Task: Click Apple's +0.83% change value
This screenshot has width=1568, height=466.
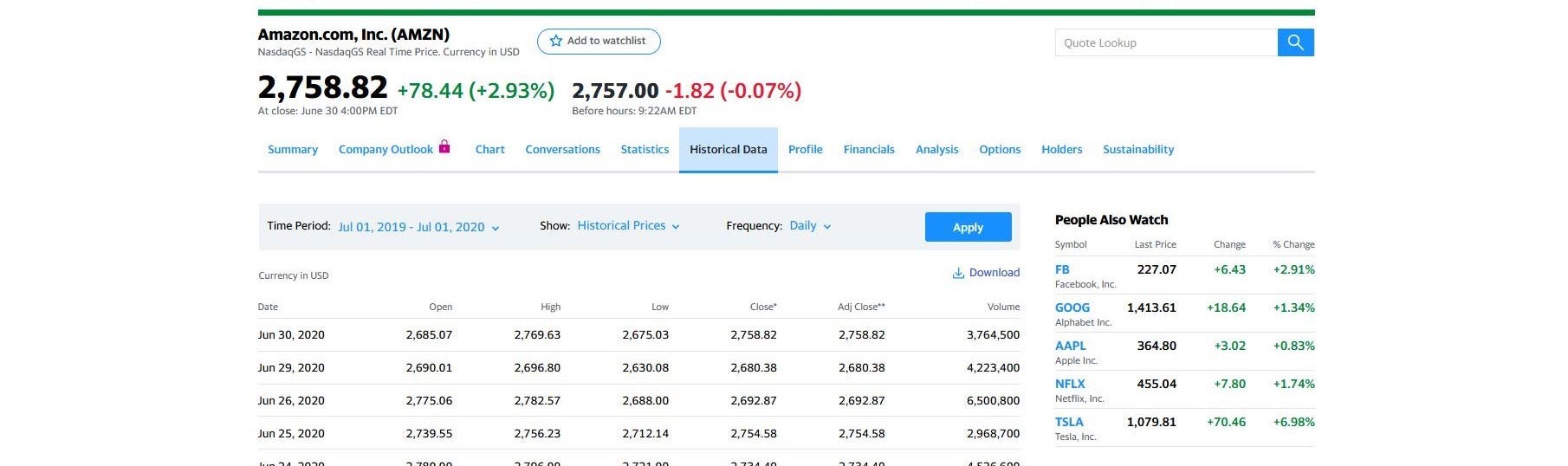Action: pos(1293,346)
